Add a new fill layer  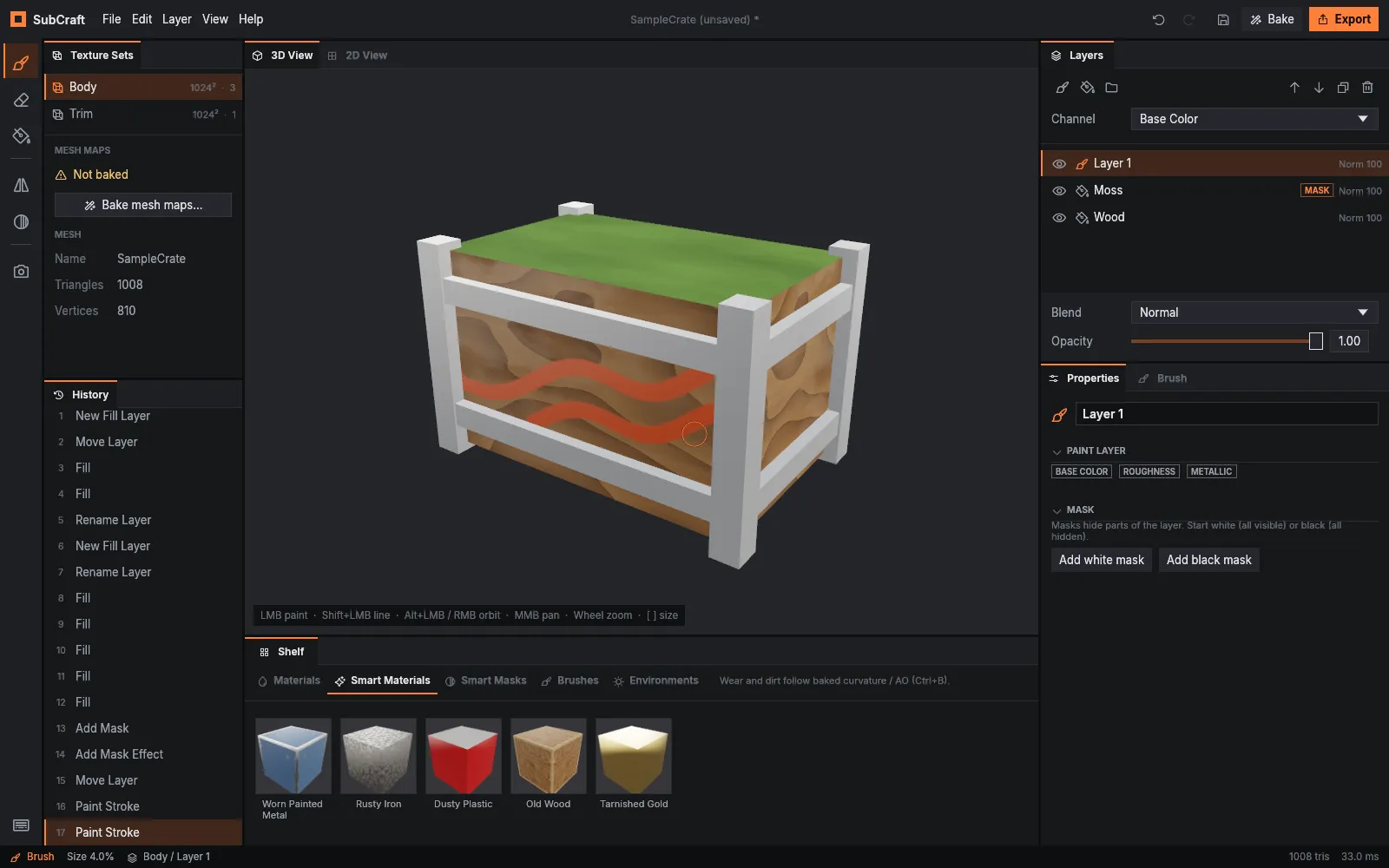pyautogui.click(x=1087, y=88)
